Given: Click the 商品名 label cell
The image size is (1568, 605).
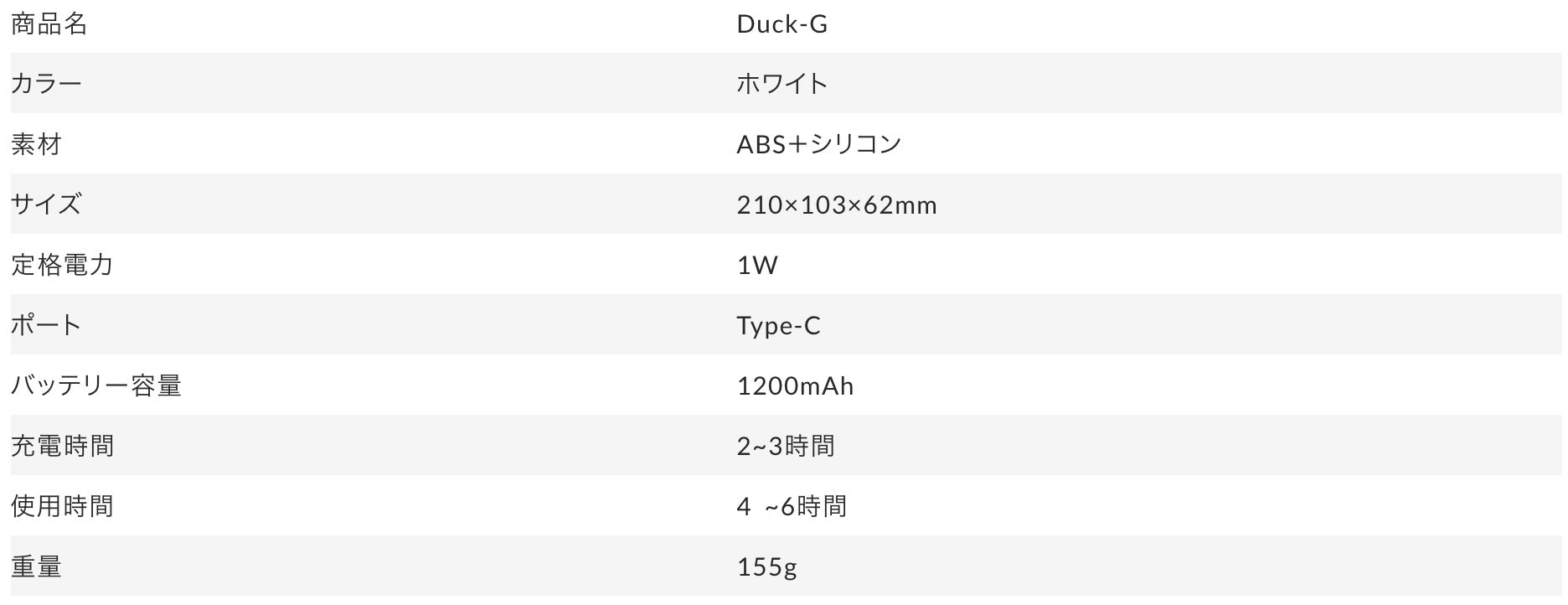Looking at the screenshot, I should point(49,24).
